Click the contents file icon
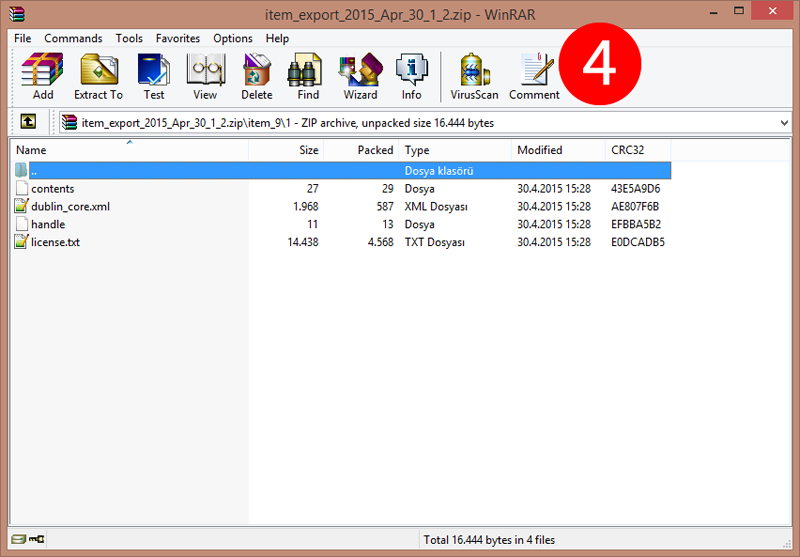This screenshot has width=800, height=557. pyautogui.click(x=21, y=188)
